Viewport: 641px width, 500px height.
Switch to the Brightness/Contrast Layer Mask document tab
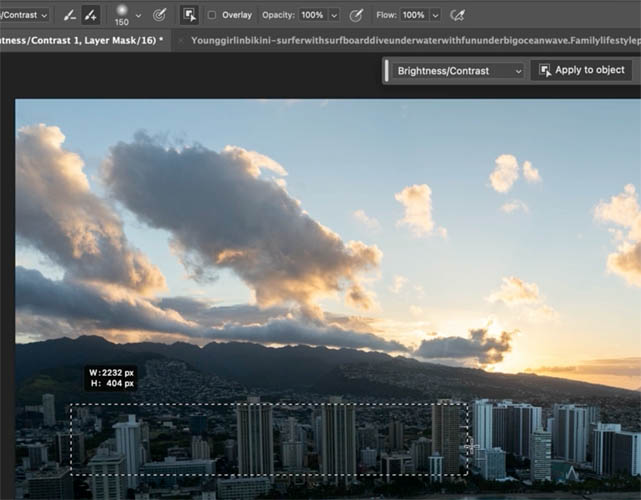pos(80,40)
